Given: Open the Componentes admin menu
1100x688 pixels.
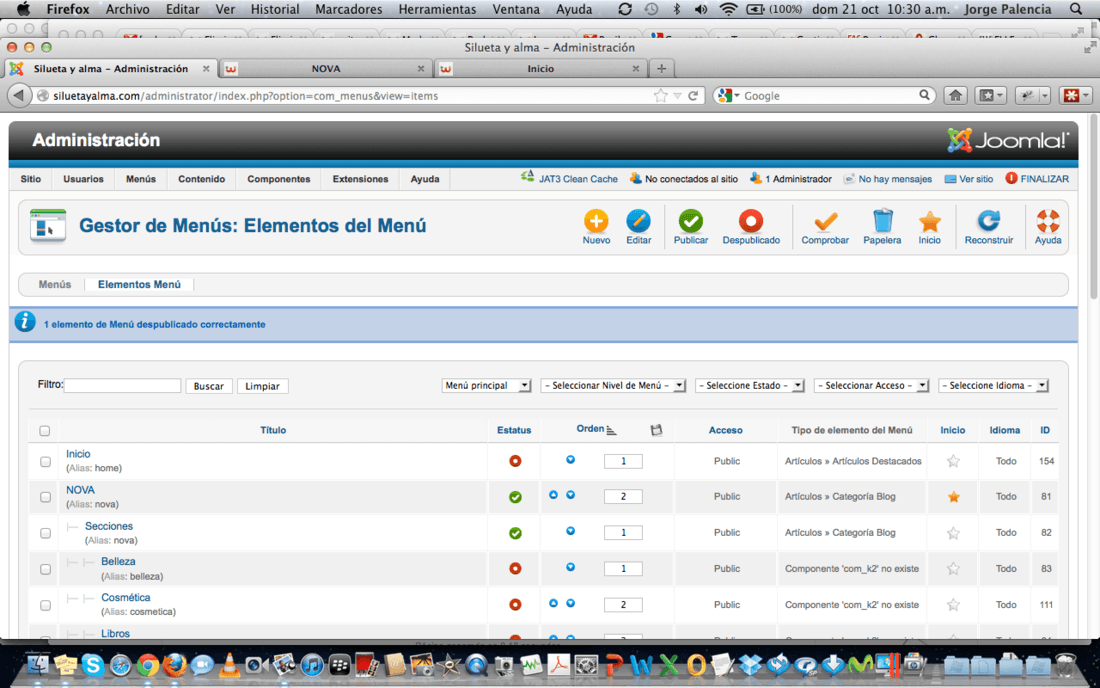Looking at the screenshot, I should (x=279, y=179).
